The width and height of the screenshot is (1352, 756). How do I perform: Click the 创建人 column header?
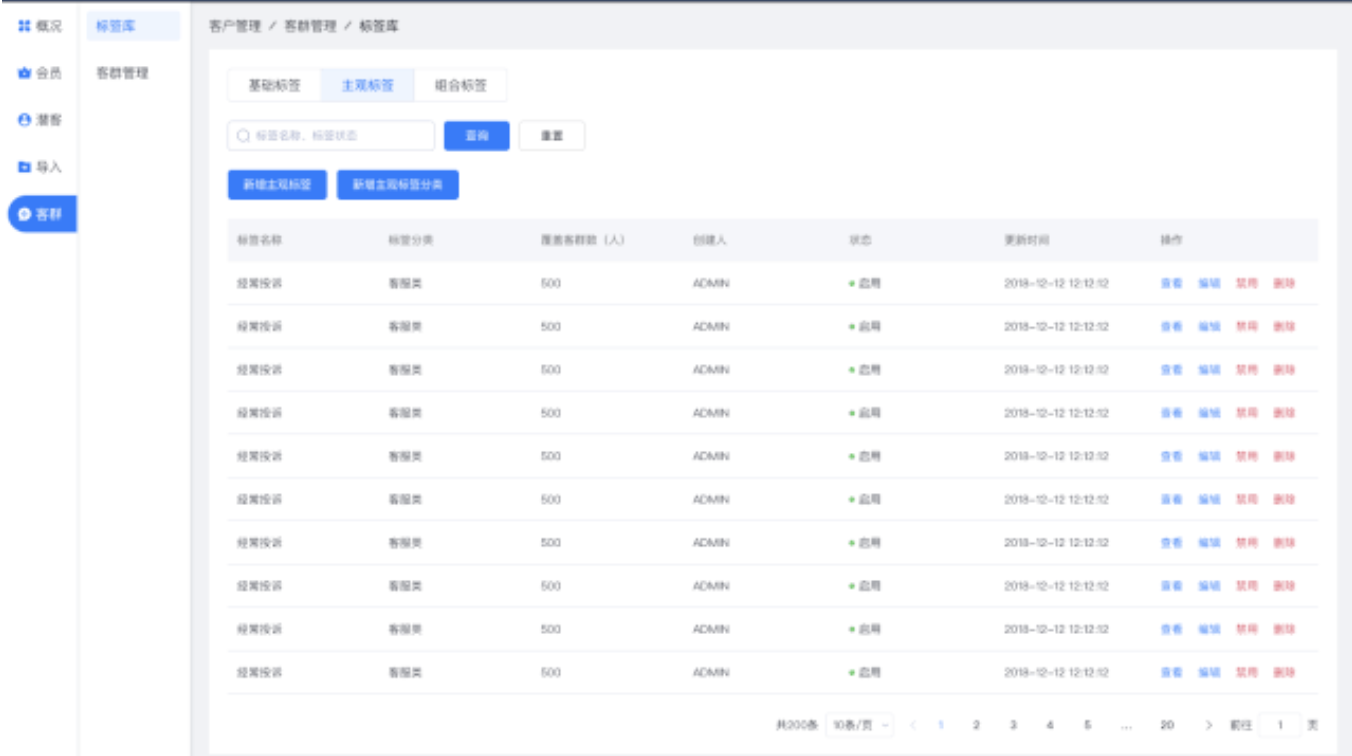pos(709,241)
